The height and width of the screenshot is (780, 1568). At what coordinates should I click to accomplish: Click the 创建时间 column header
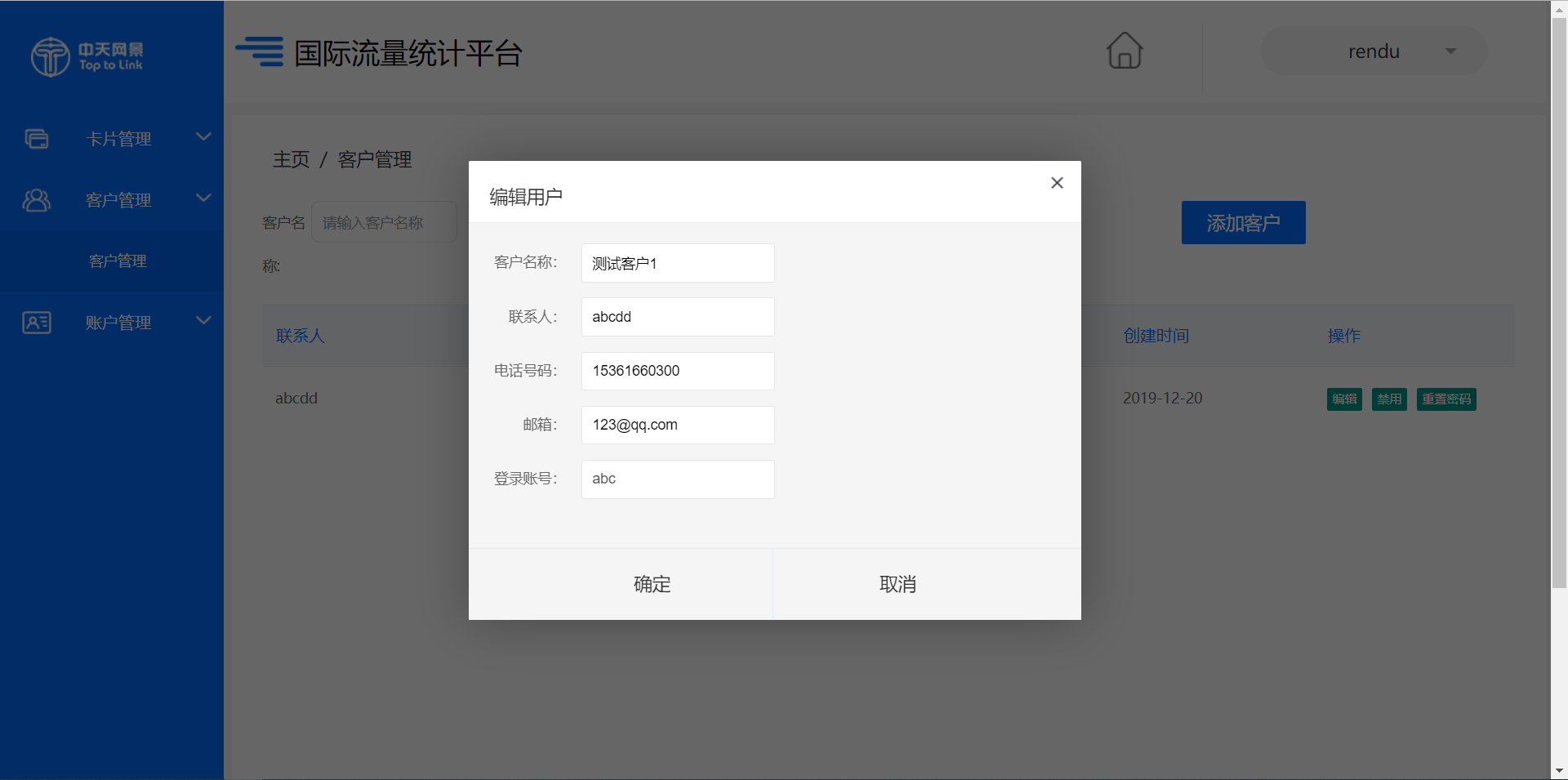coord(1156,336)
